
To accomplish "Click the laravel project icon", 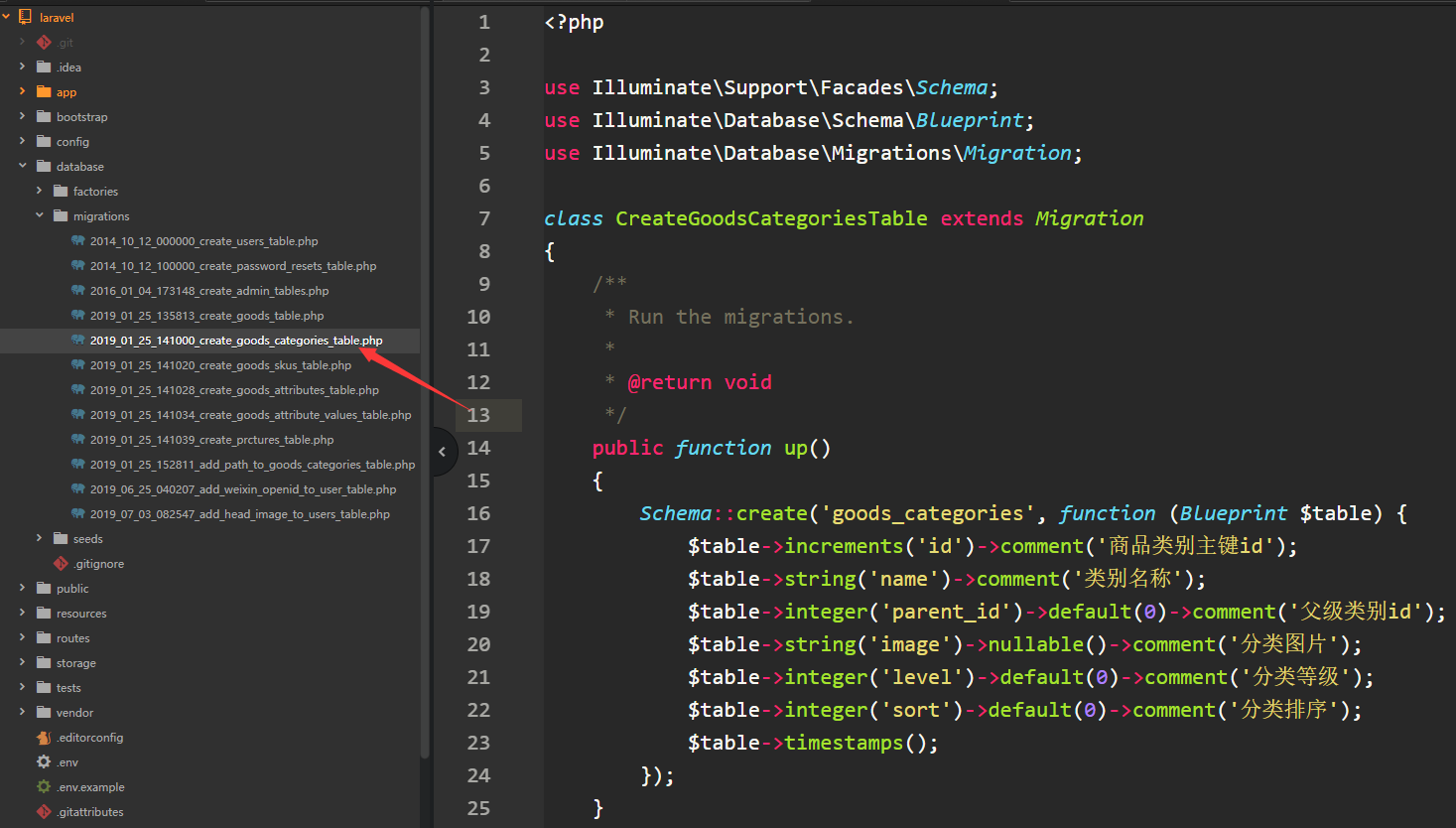I will point(25,17).
